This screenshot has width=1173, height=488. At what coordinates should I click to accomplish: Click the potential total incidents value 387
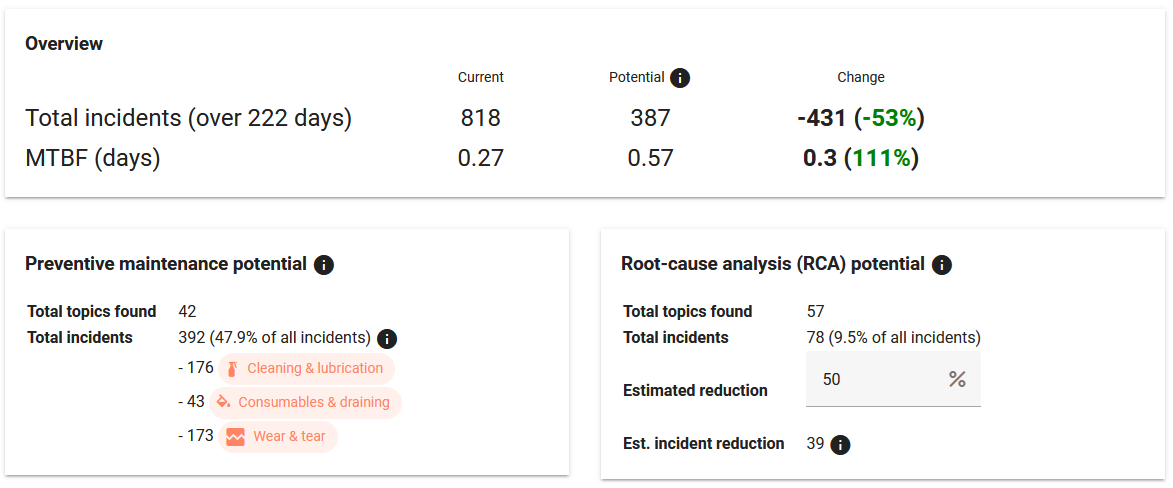coord(650,118)
